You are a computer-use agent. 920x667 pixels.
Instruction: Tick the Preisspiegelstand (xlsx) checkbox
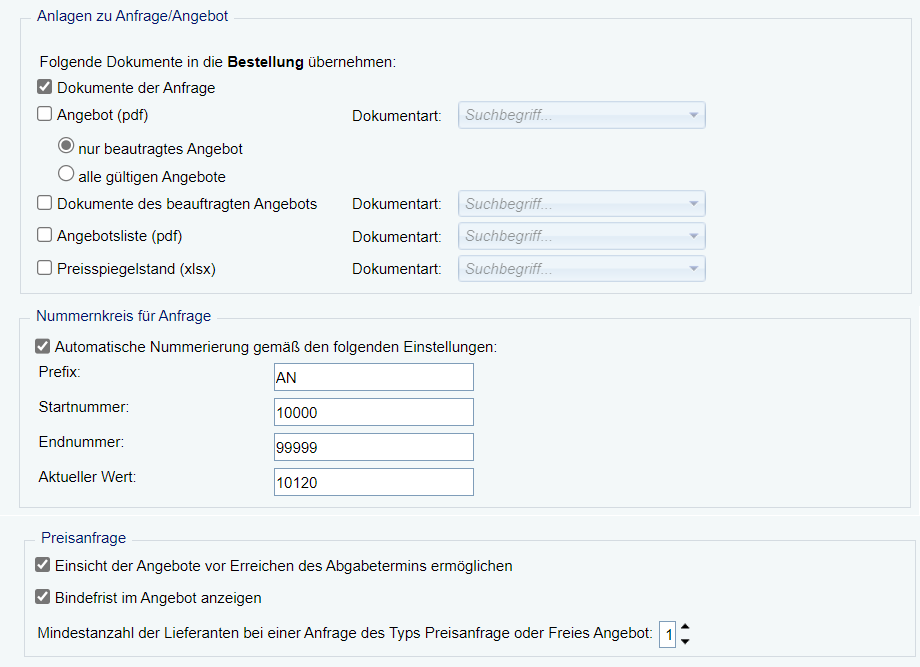click(44, 268)
